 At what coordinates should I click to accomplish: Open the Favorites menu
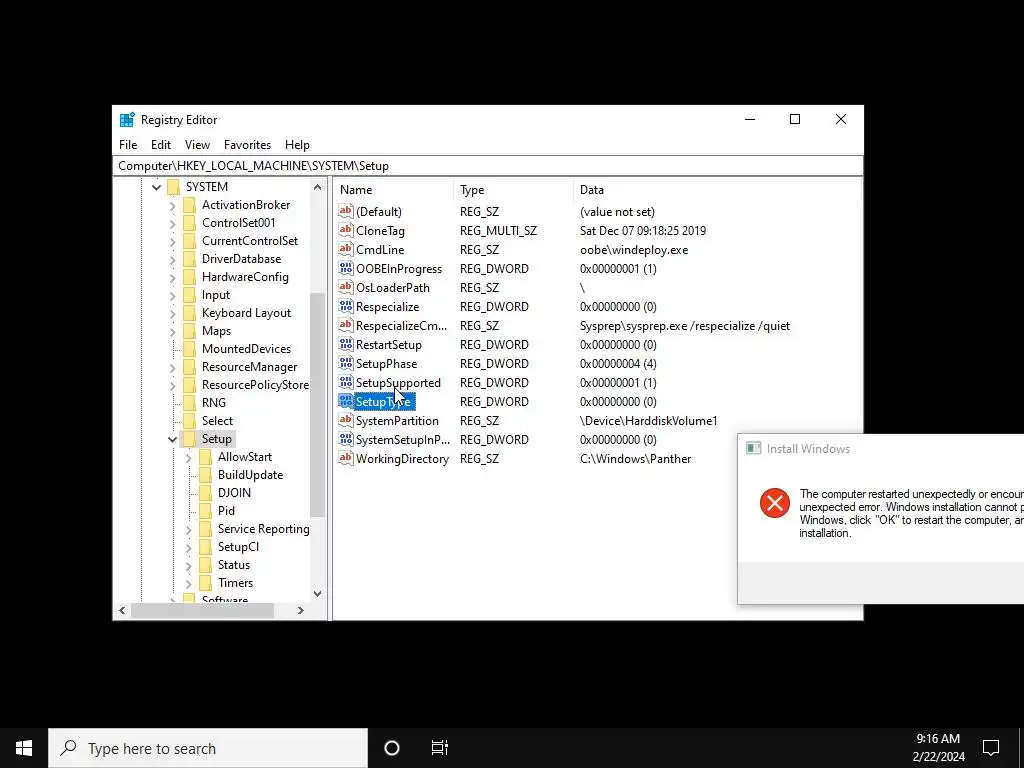[x=248, y=145]
